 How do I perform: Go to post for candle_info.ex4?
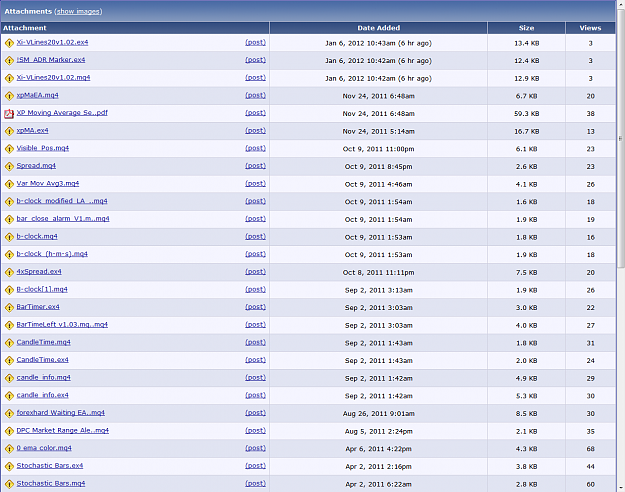tap(256, 395)
